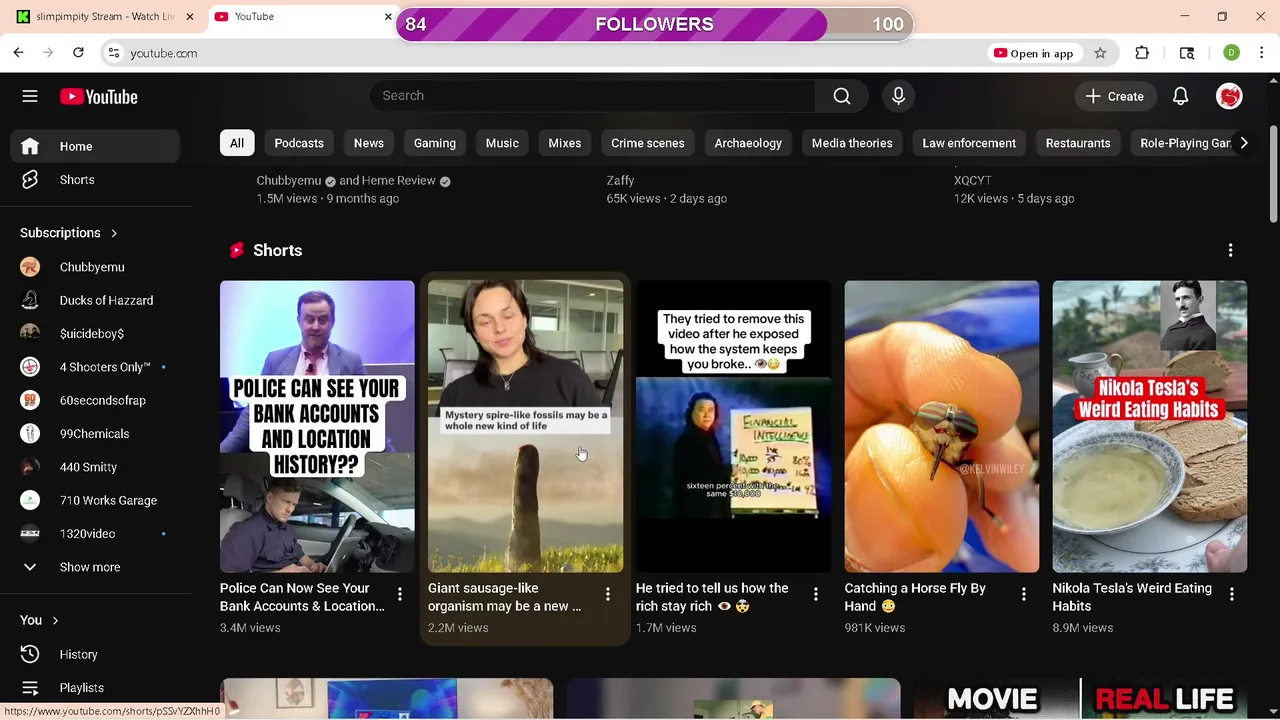Image resolution: width=1280 pixels, height=720 pixels.
Task: Select the Crime scenes chip
Action: tap(648, 143)
